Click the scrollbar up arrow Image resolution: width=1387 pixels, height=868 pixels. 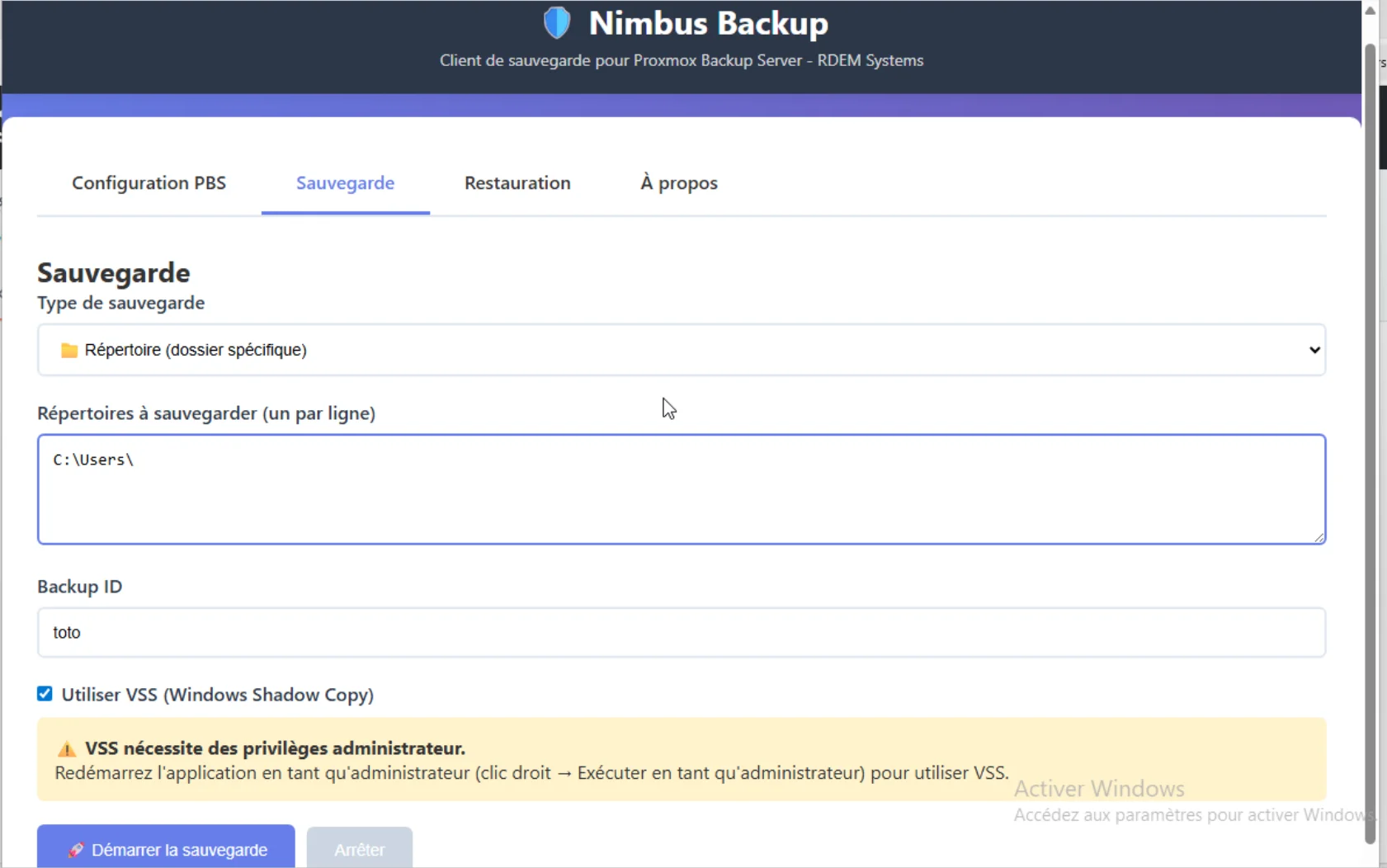pos(1370,9)
